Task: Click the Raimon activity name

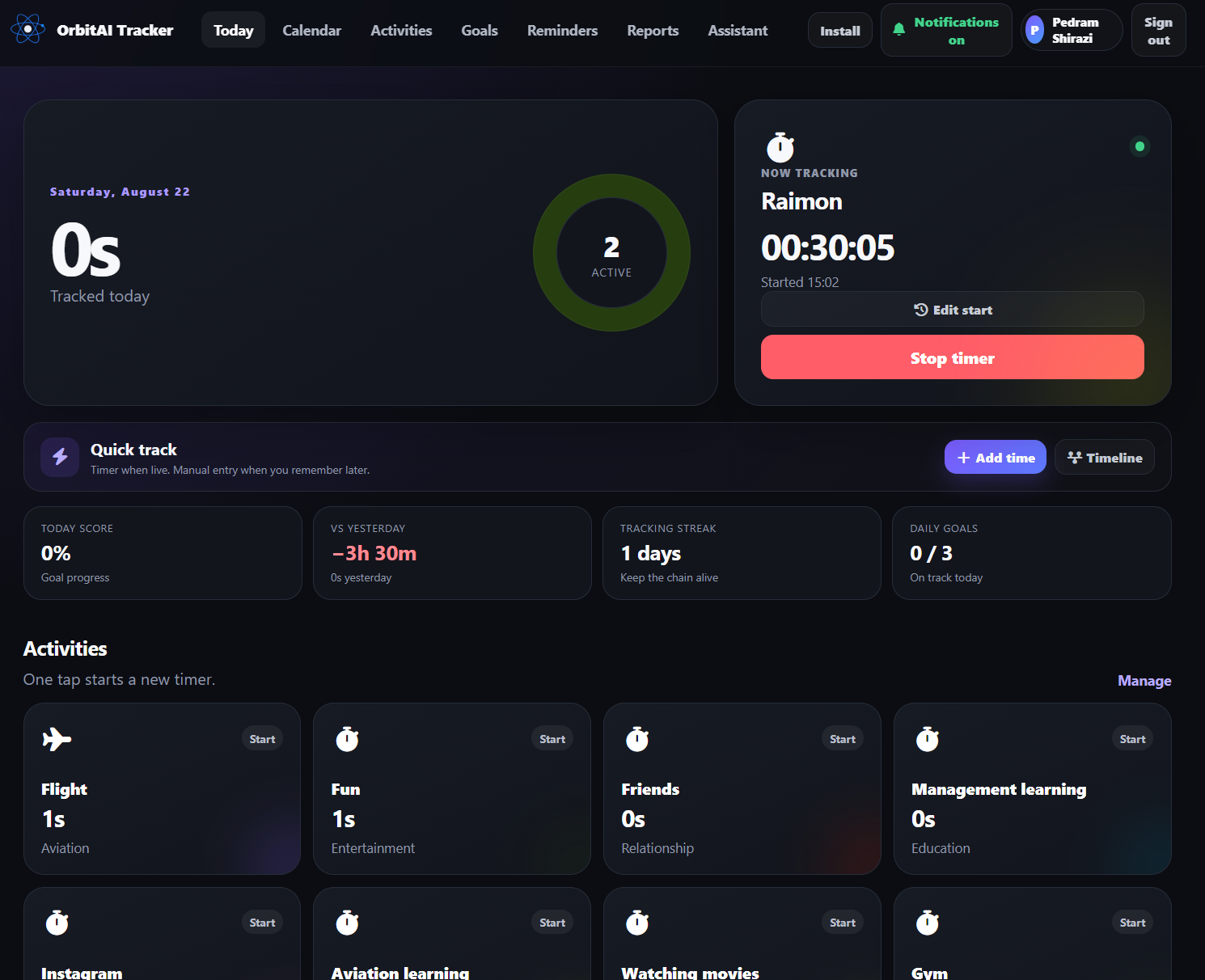Action: pos(801,201)
